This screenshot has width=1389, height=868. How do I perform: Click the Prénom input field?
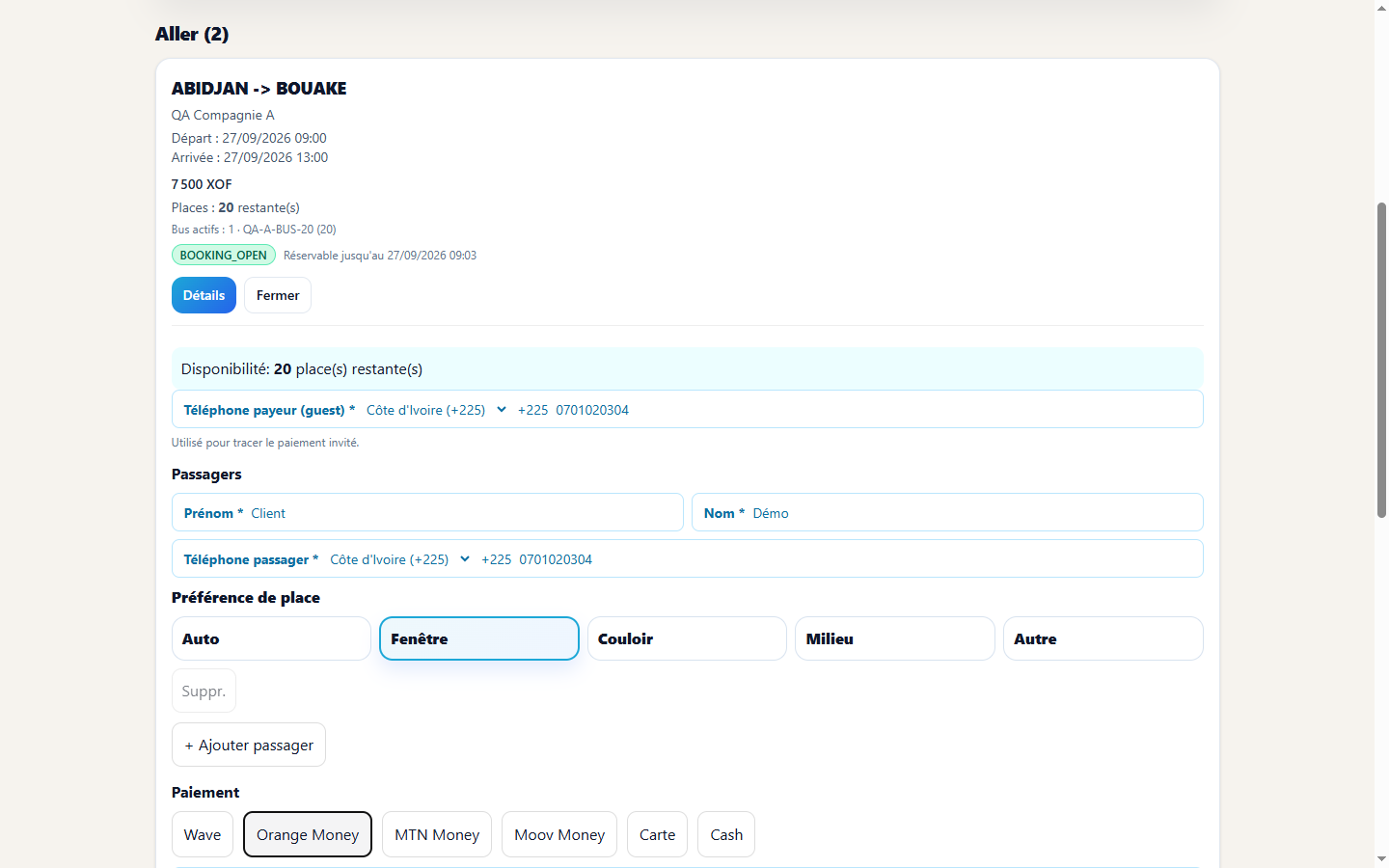click(x=427, y=512)
